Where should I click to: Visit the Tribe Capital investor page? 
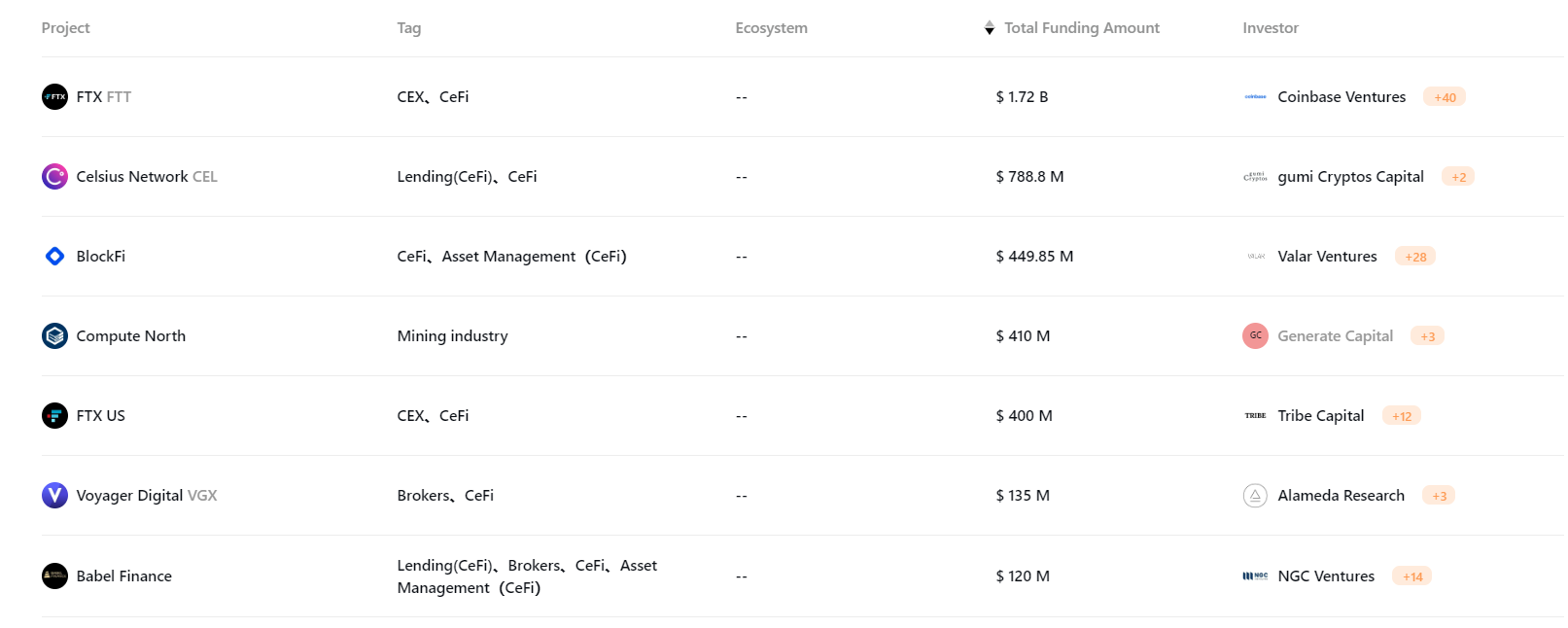coord(1320,416)
